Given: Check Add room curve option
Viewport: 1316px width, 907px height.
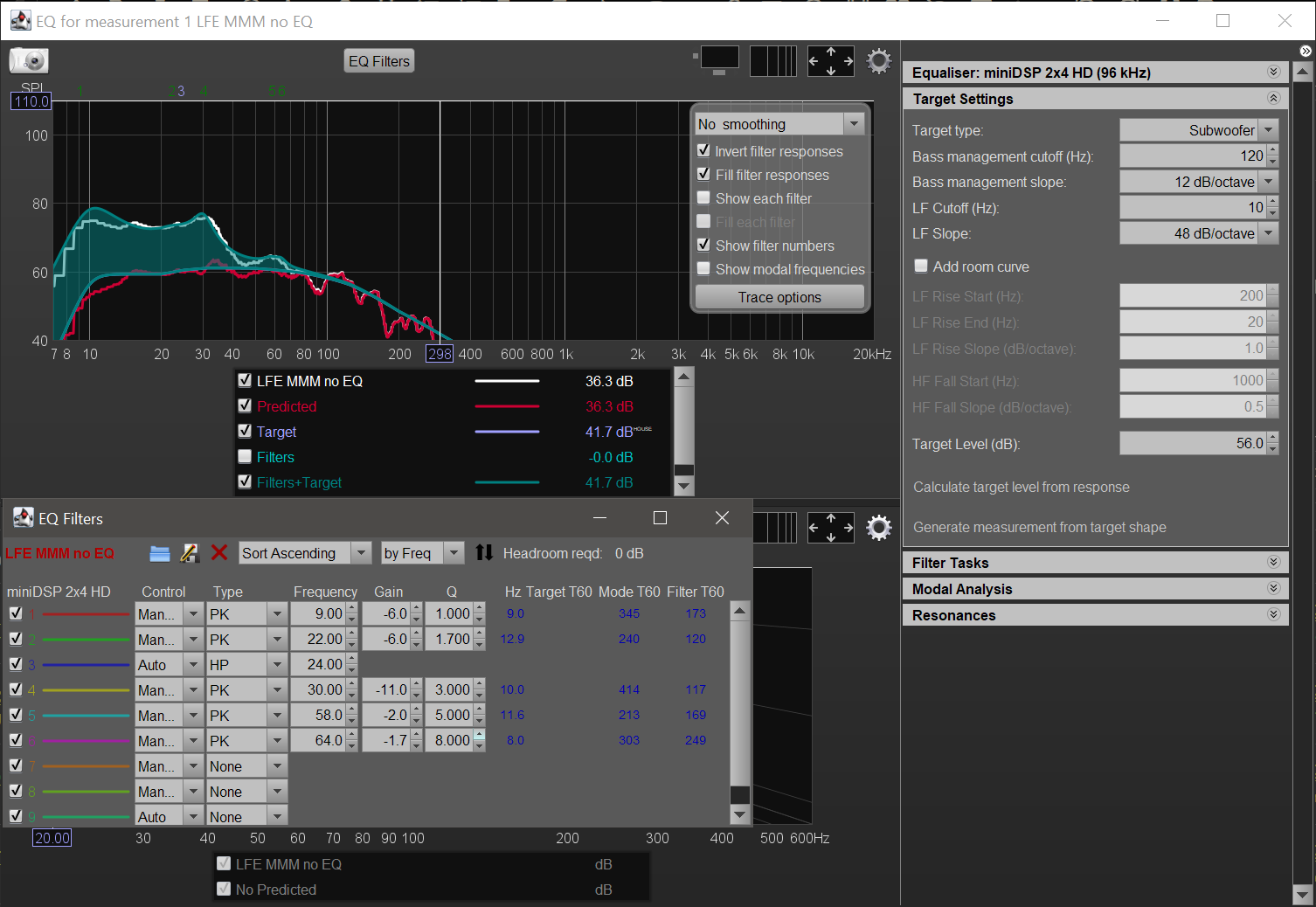Looking at the screenshot, I should coord(921,266).
